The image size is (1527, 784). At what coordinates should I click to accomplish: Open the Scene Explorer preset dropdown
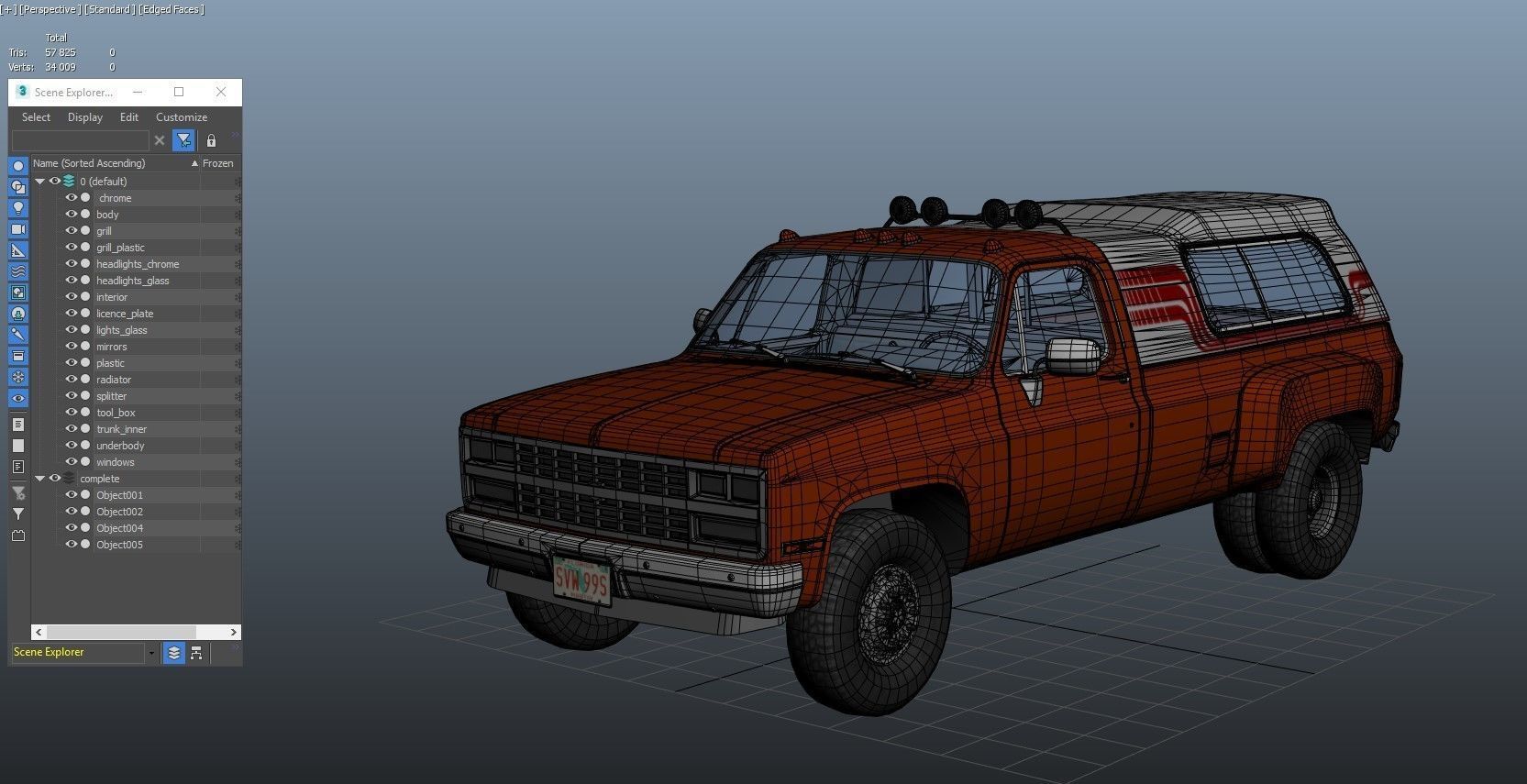[x=151, y=653]
